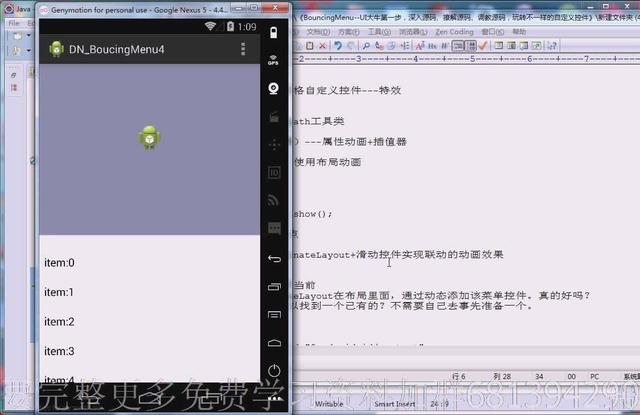Click the '列 28' status bar entry

click(x=502, y=376)
